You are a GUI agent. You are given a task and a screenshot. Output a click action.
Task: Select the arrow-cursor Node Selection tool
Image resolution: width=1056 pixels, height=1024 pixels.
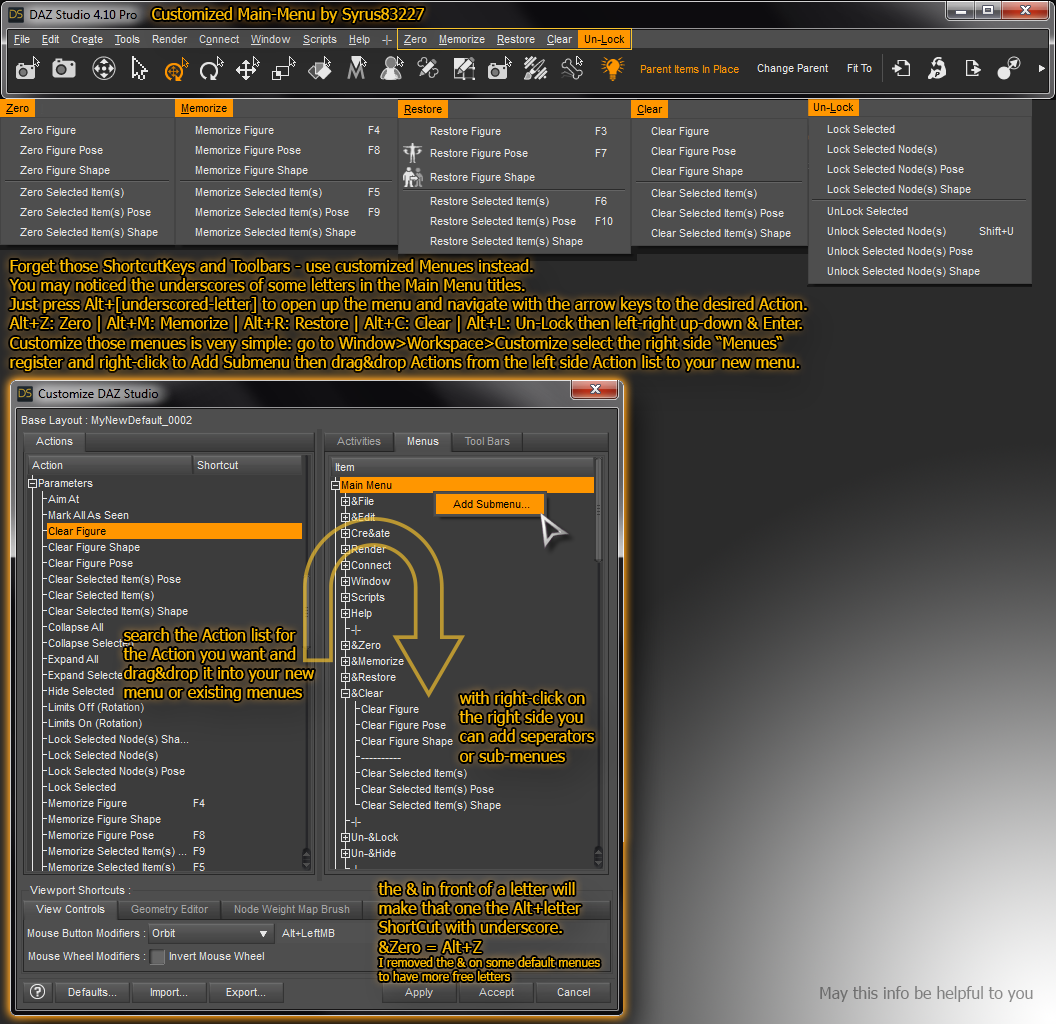(x=139, y=69)
